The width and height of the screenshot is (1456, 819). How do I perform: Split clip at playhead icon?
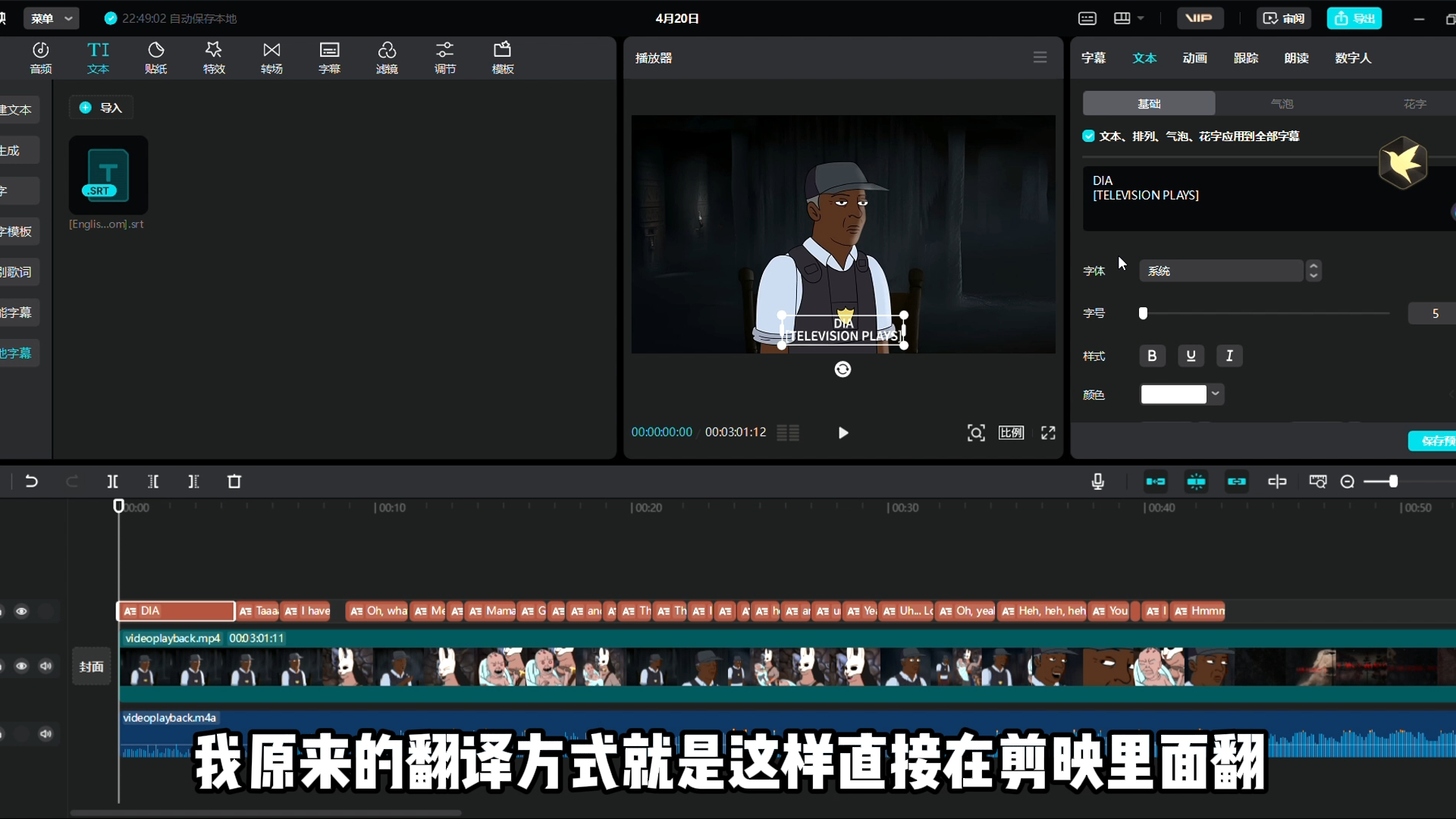click(x=112, y=482)
